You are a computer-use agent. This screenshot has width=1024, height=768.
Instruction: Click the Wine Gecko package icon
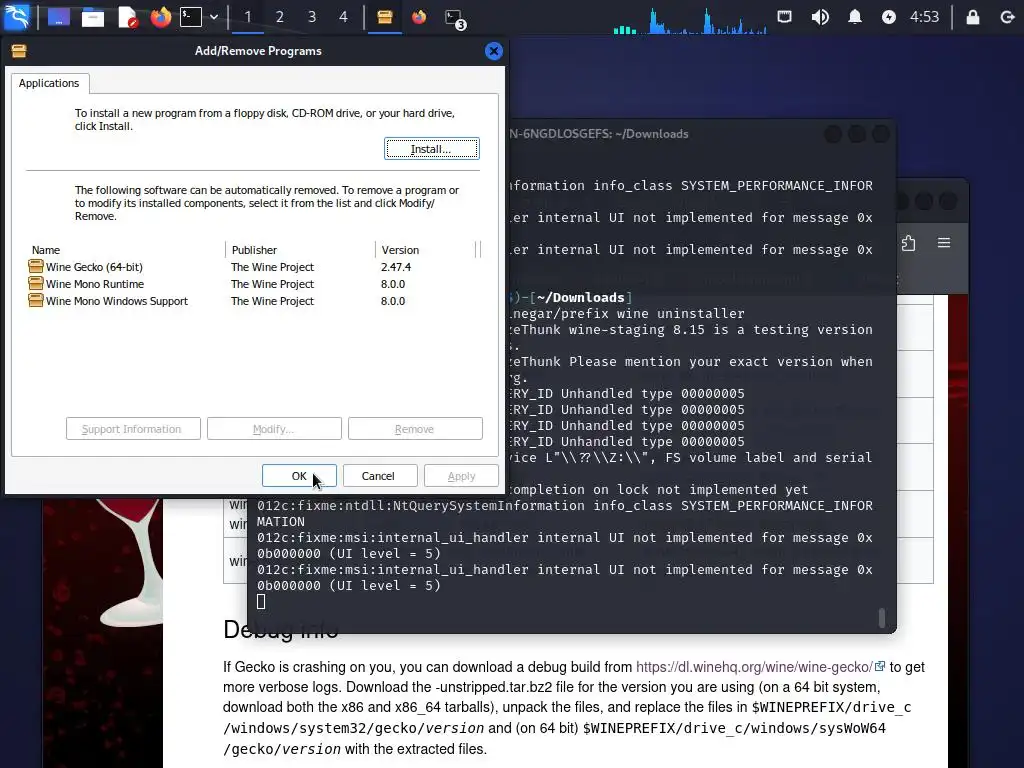[36, 266]
